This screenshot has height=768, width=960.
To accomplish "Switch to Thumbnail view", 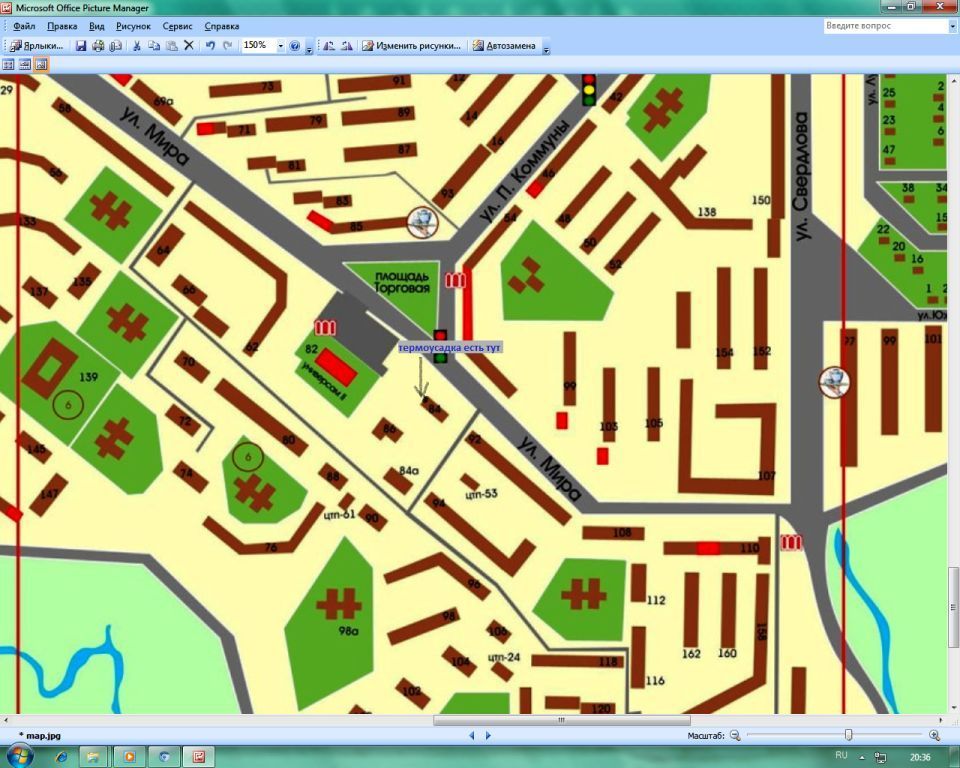I will 8,64.
